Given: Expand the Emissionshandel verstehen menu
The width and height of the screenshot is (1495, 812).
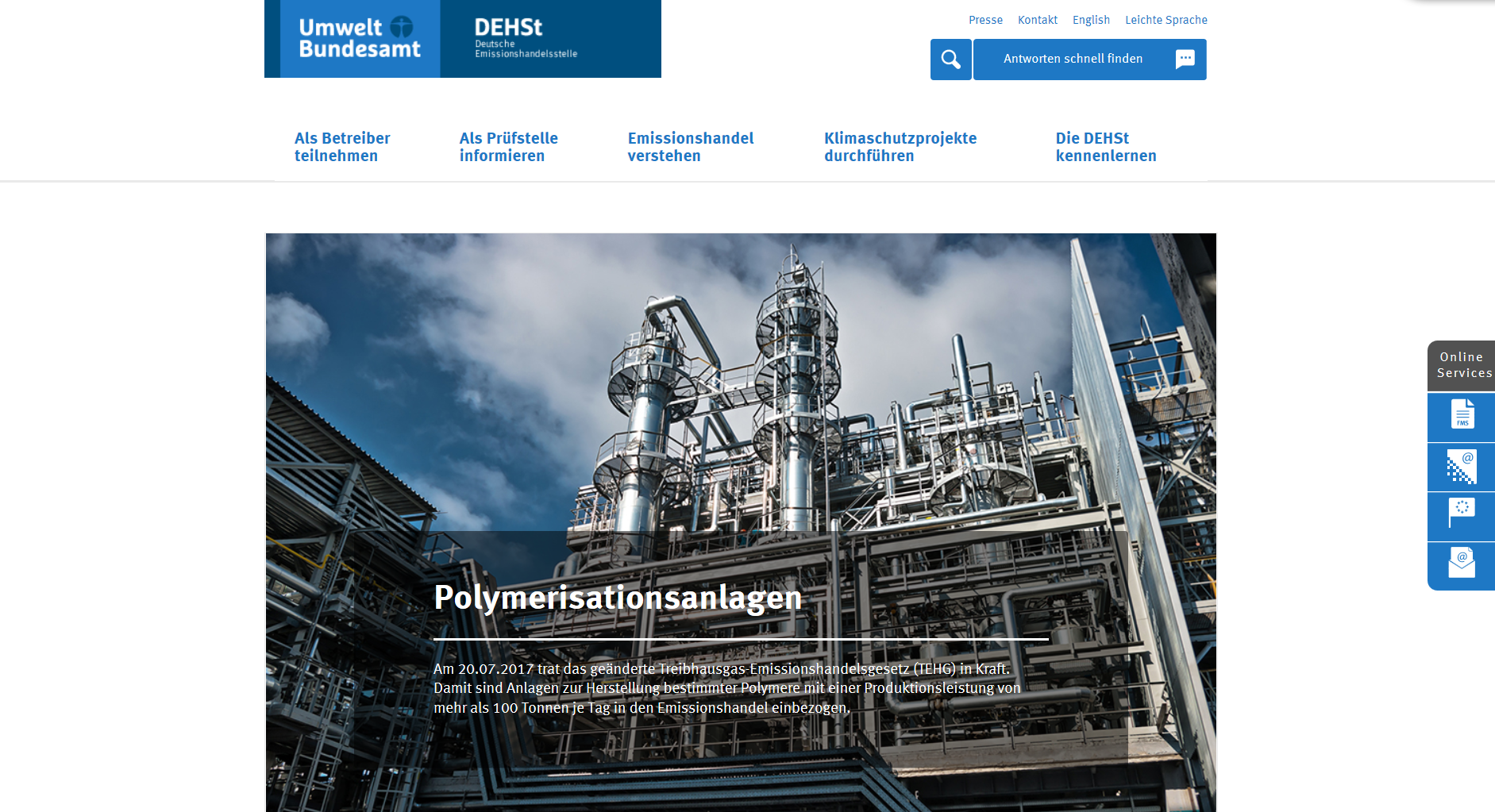Looking at the screenshot, I should 690,147.
